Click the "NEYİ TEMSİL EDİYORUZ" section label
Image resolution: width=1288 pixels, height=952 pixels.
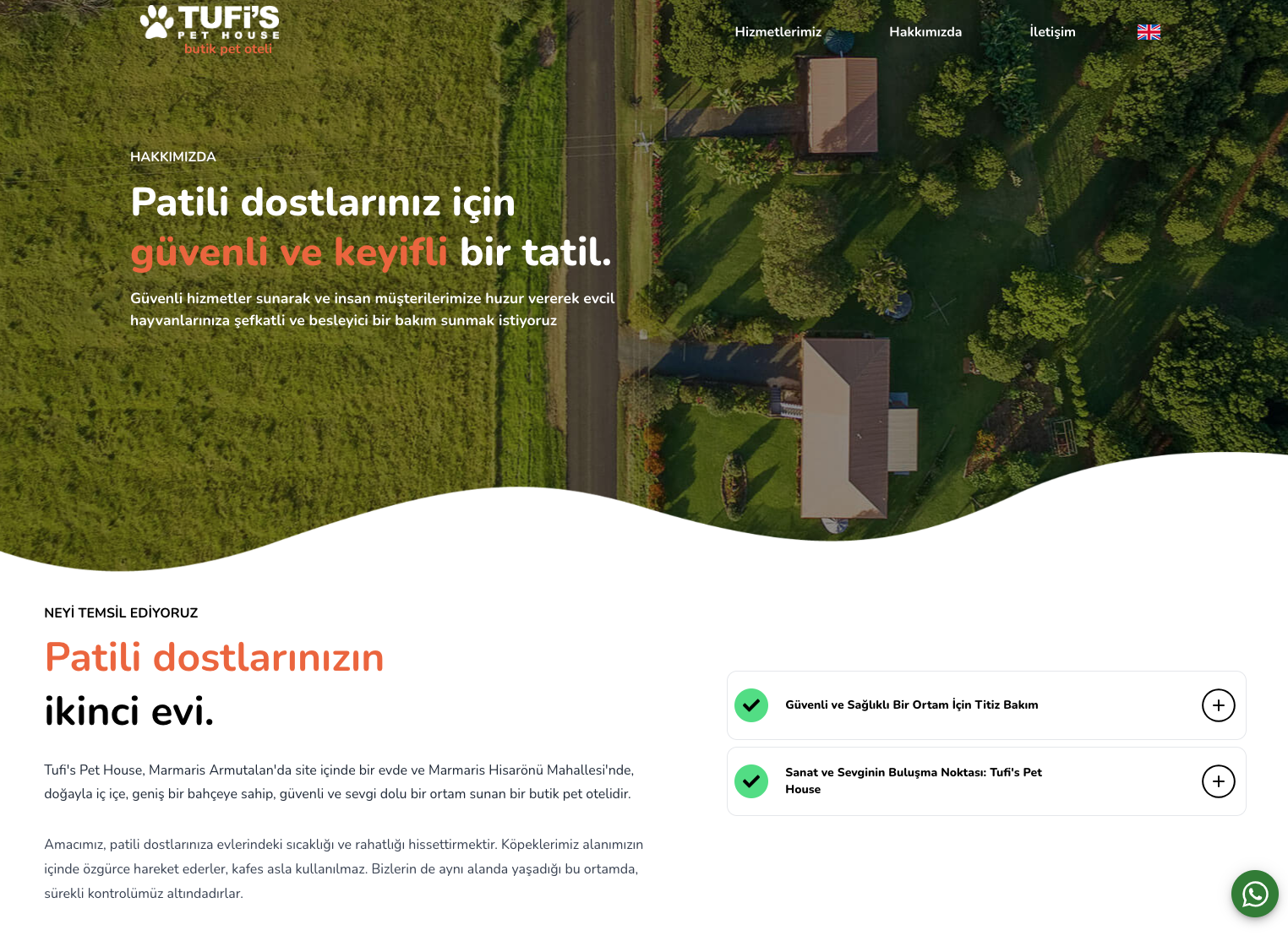121,613
